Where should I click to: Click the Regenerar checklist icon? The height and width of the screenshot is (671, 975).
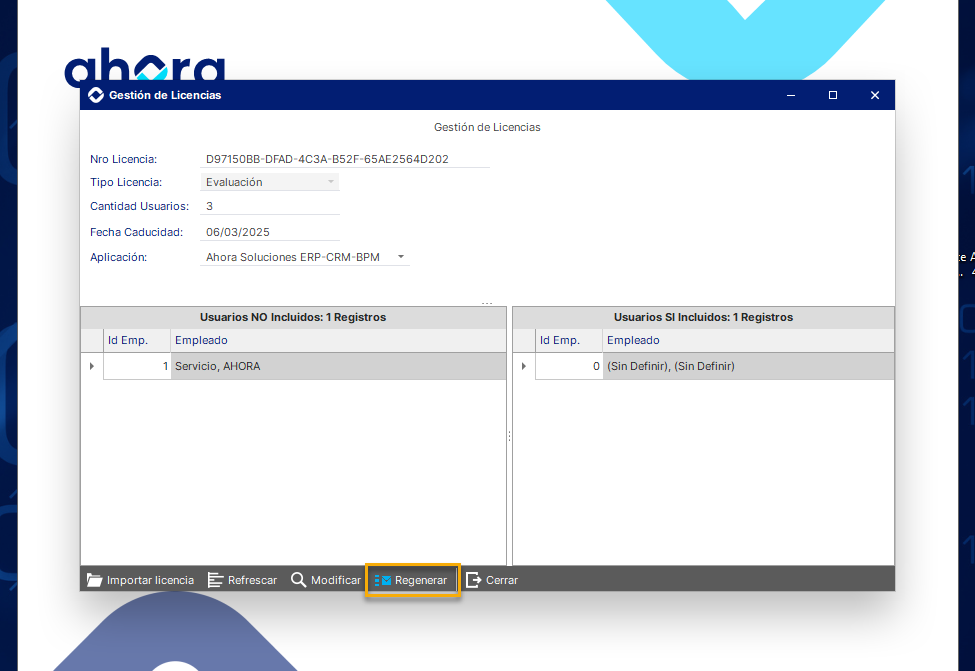pos(382,580)
